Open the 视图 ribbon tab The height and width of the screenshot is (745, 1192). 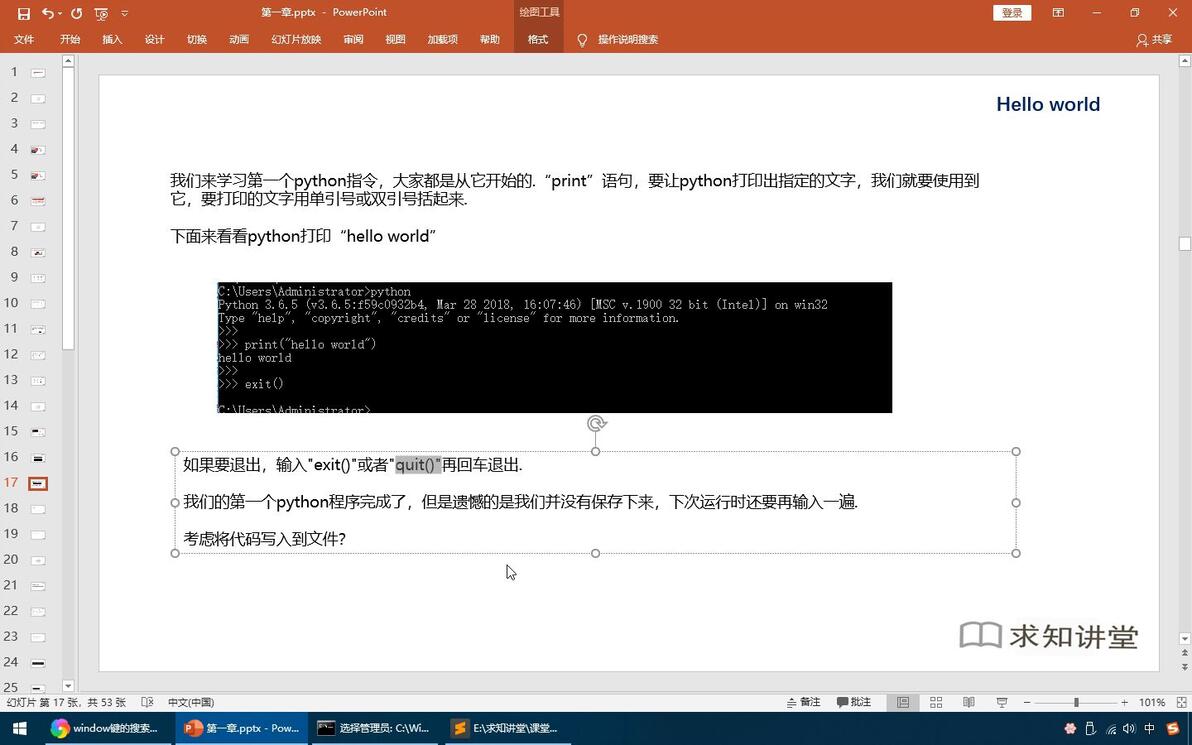coord(395,40)
